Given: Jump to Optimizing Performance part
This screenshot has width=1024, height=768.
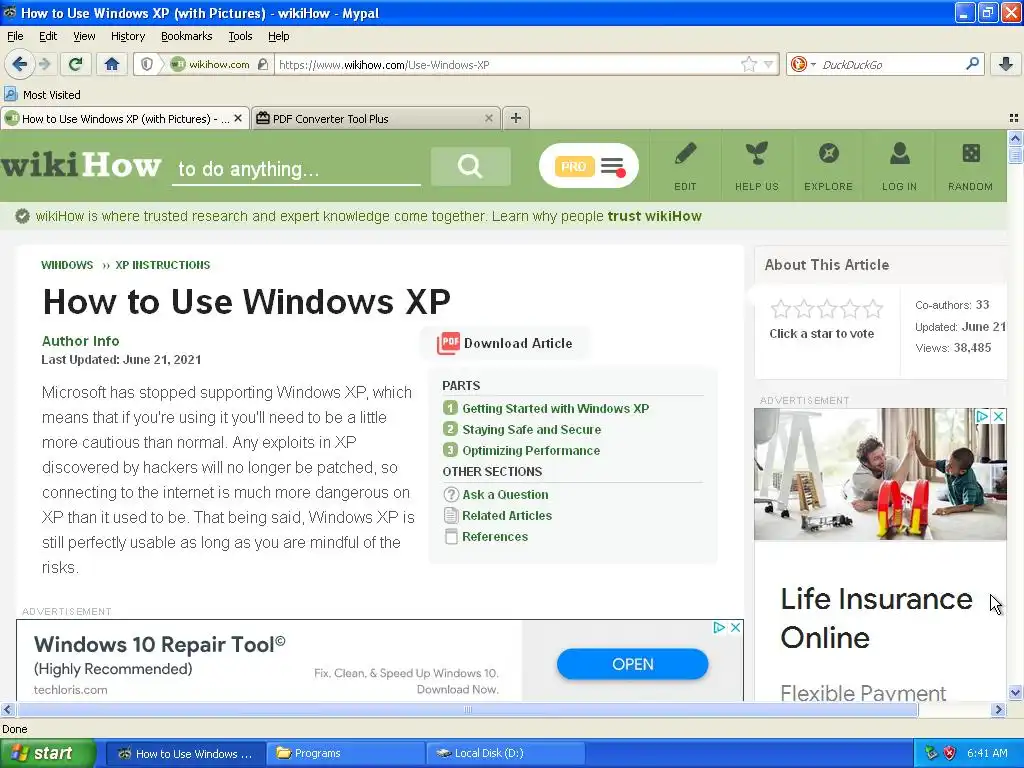Looking at the screenshot, I should click(x=531, y=451).
